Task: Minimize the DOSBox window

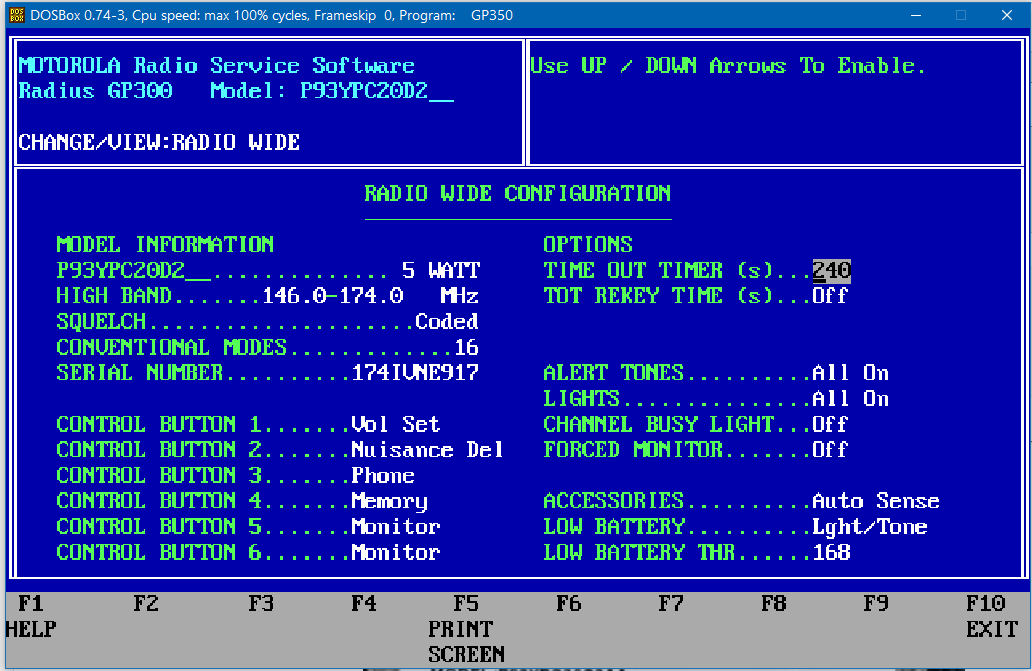Action: [916, 15]
